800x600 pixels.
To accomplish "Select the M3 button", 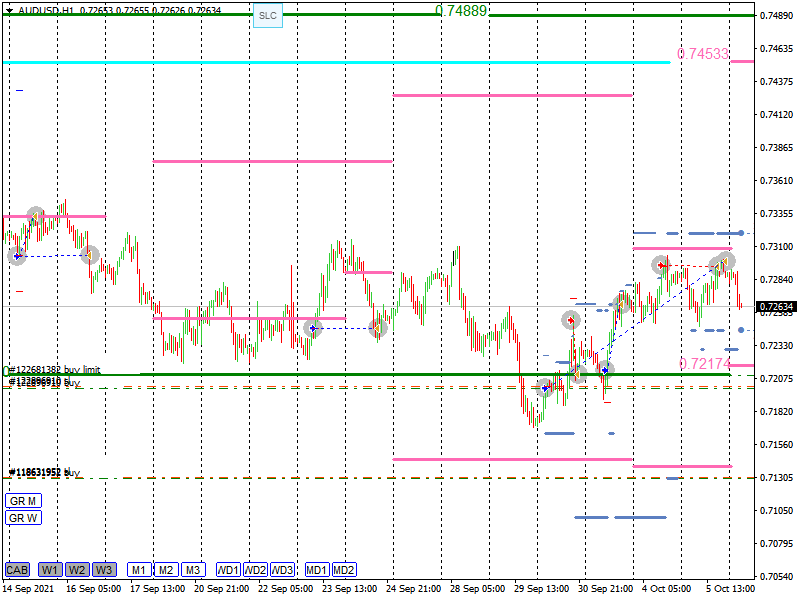I will pyautogui.click(x=193, y=570).
